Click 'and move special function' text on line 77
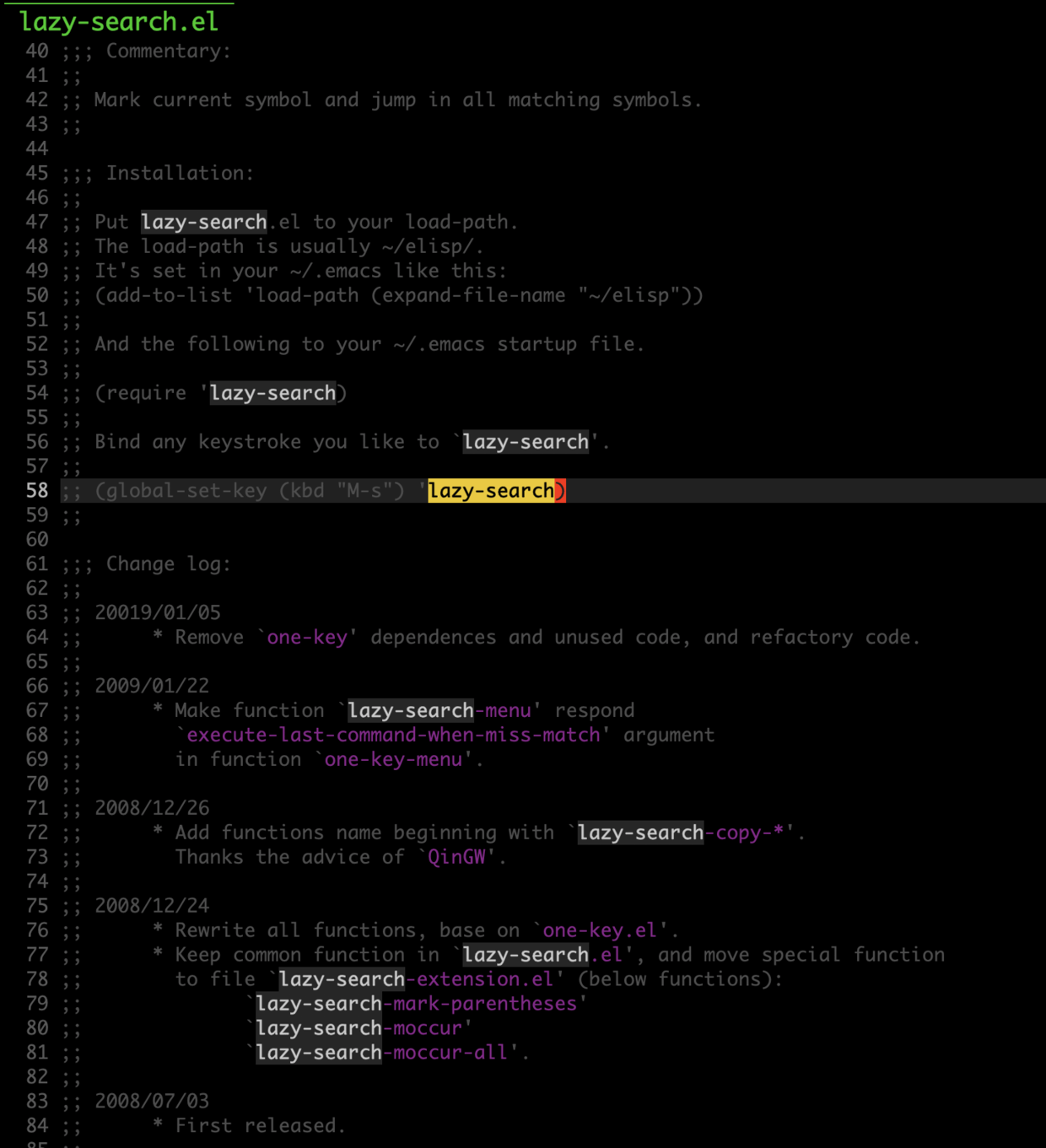Screen dimensions: 1046x1148 (x=801, y=956)
